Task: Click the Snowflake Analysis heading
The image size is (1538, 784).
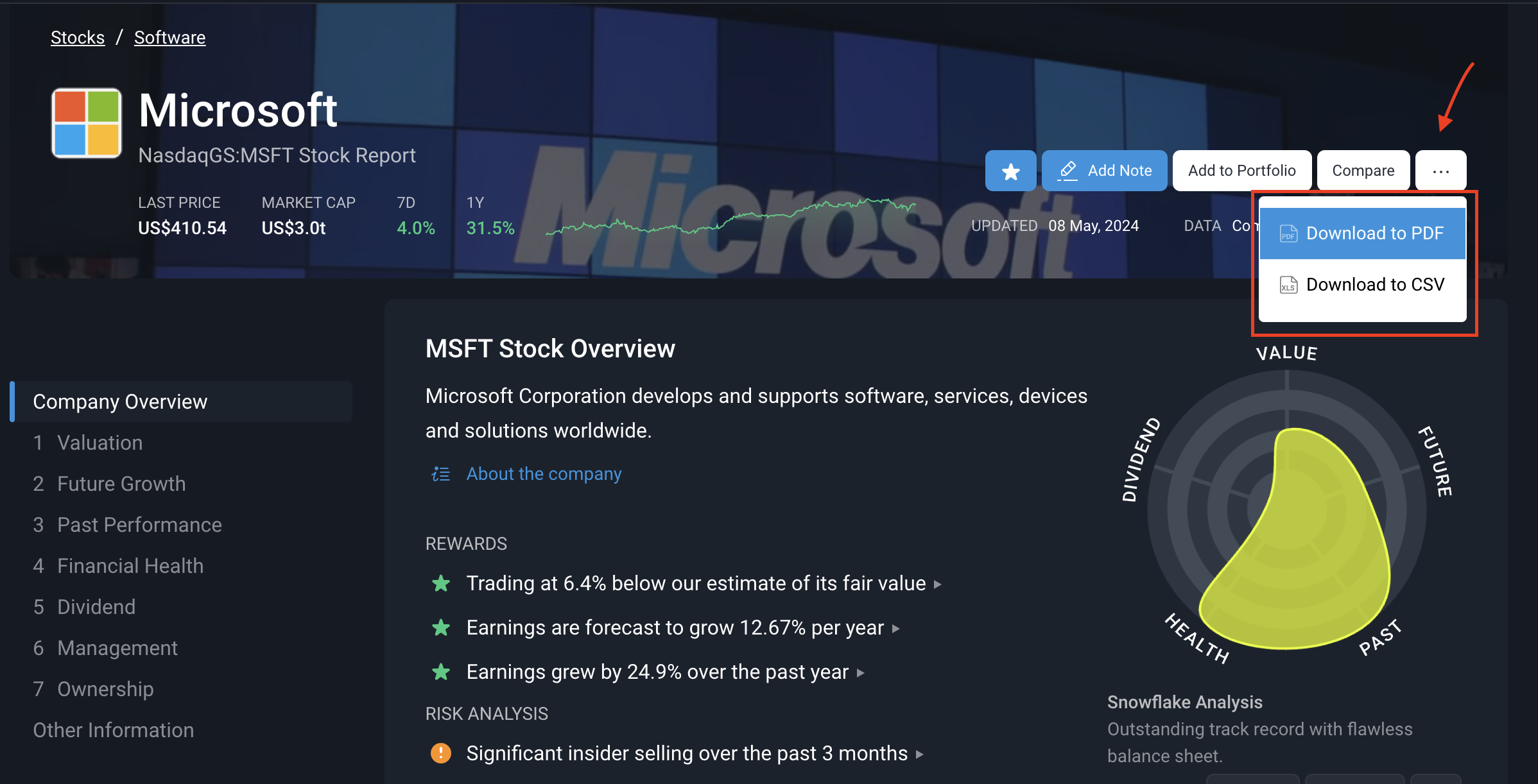Action: 1184,702
